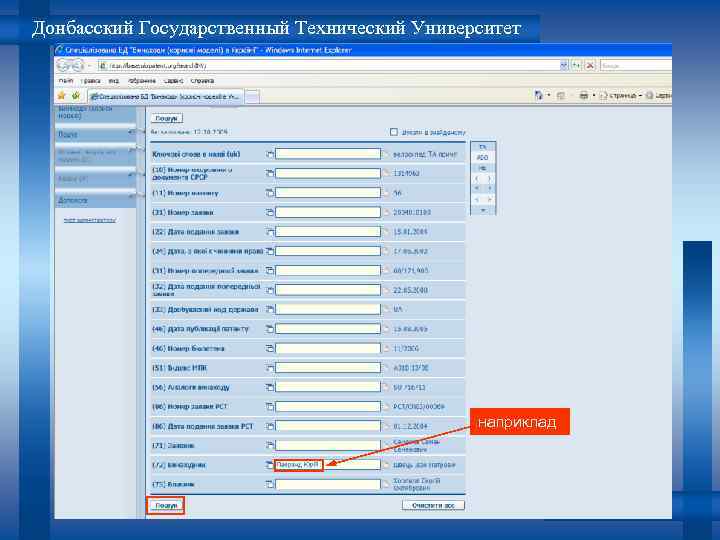Image resolution: width=720 pixels, height=540 pixels.
Task: Click the example icon after (21) Номер заявки field
Action: pyautogui.click(x=386, y=212)
